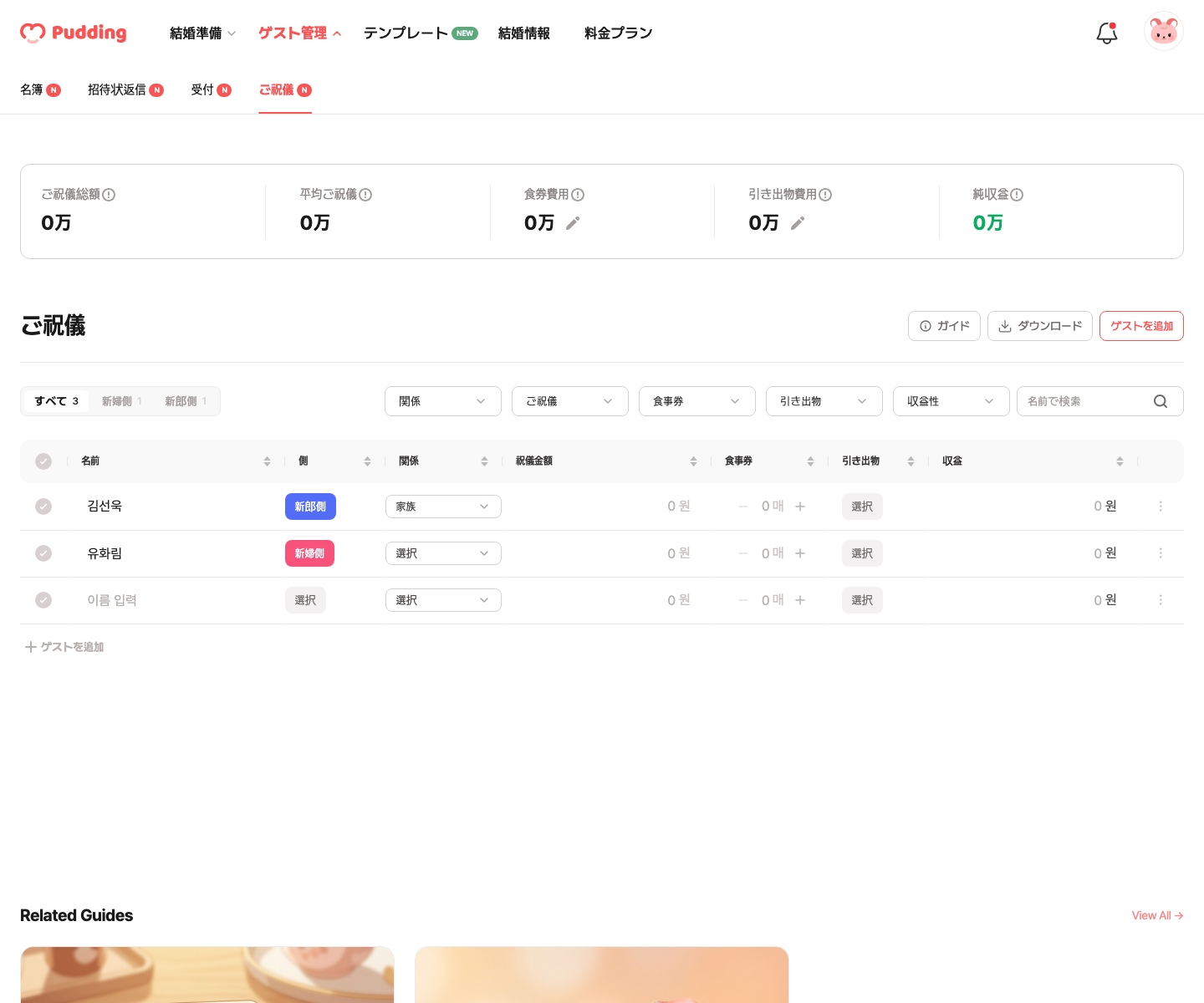
Task: Show info tooltip for ご祝儀総額
Action: tap(109, 195)
